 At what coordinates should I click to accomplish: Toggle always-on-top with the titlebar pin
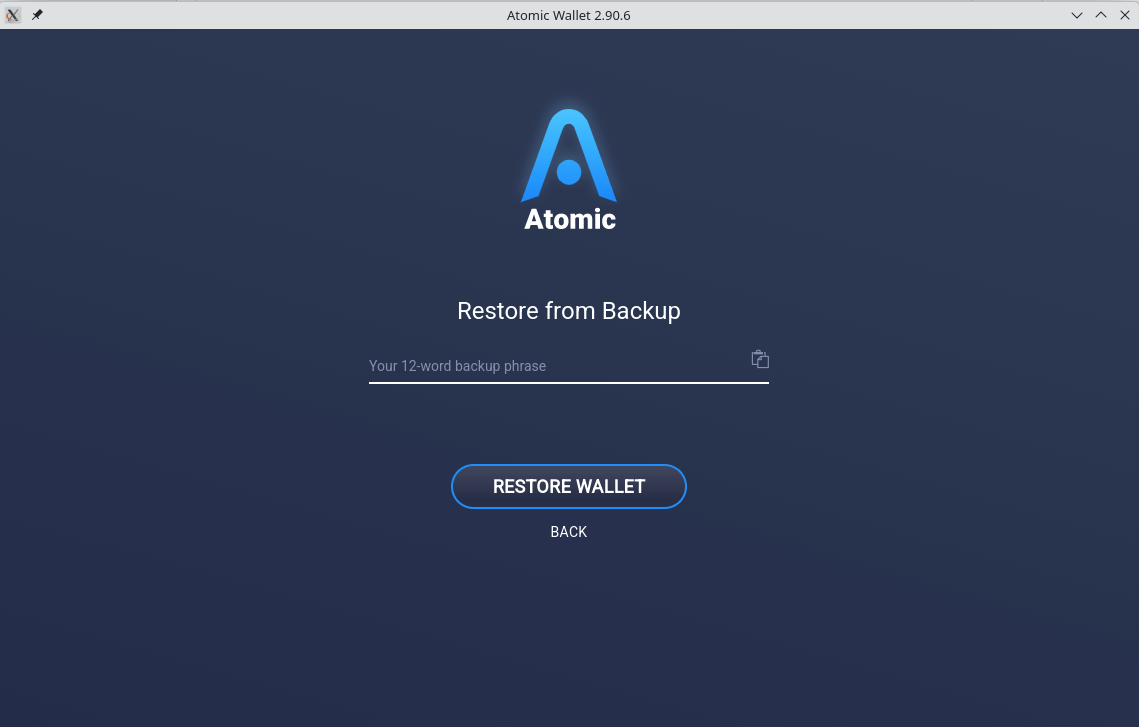[37, 15]
